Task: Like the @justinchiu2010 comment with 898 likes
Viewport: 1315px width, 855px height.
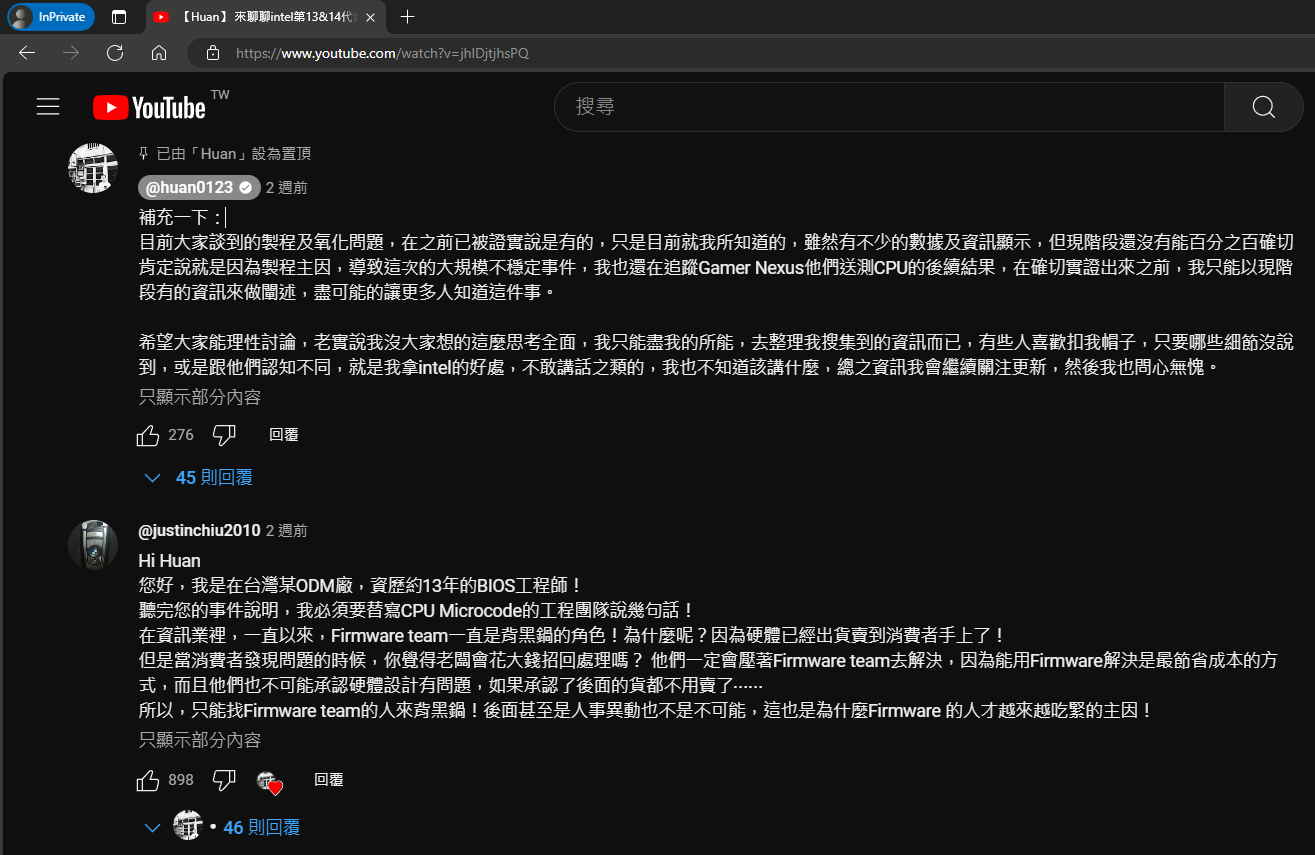Action: [x=148, y=780]
